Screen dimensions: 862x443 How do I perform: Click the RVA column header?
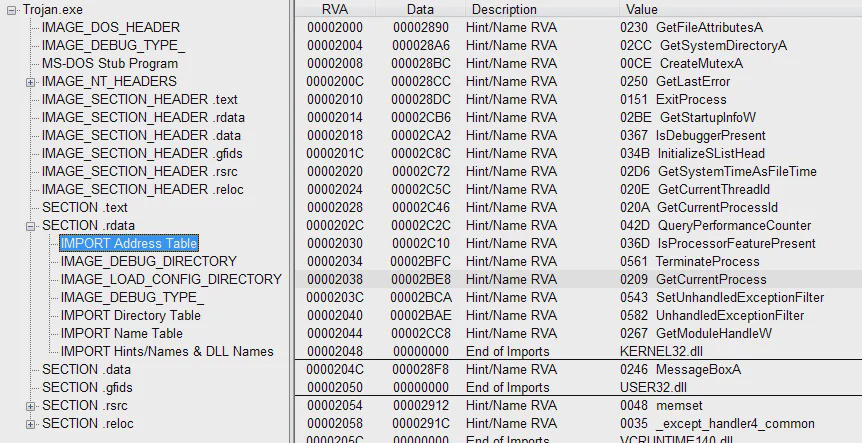pyautogui.click(x=335, y=9)
